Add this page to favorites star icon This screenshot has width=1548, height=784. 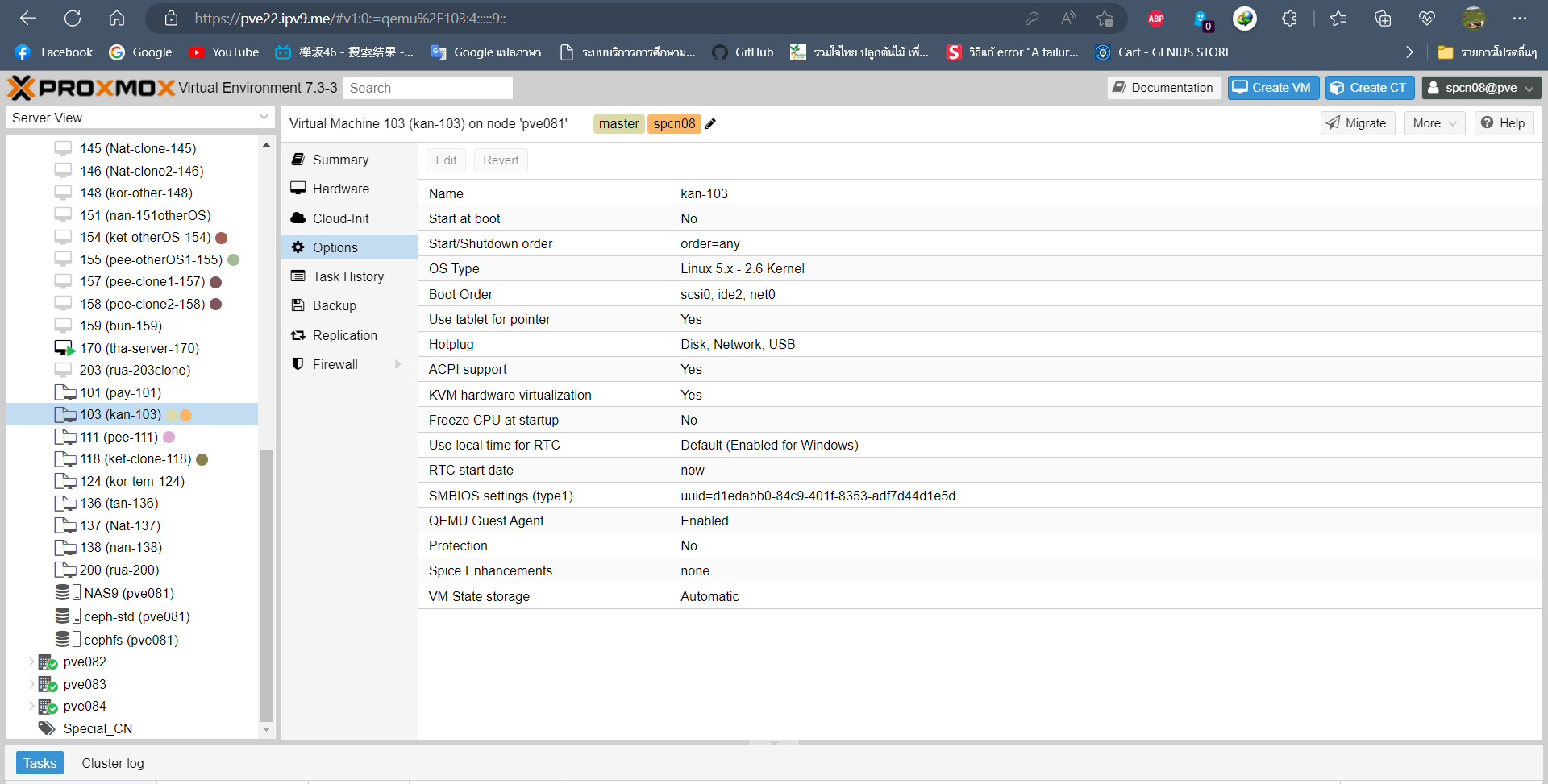pos(1105,18)
